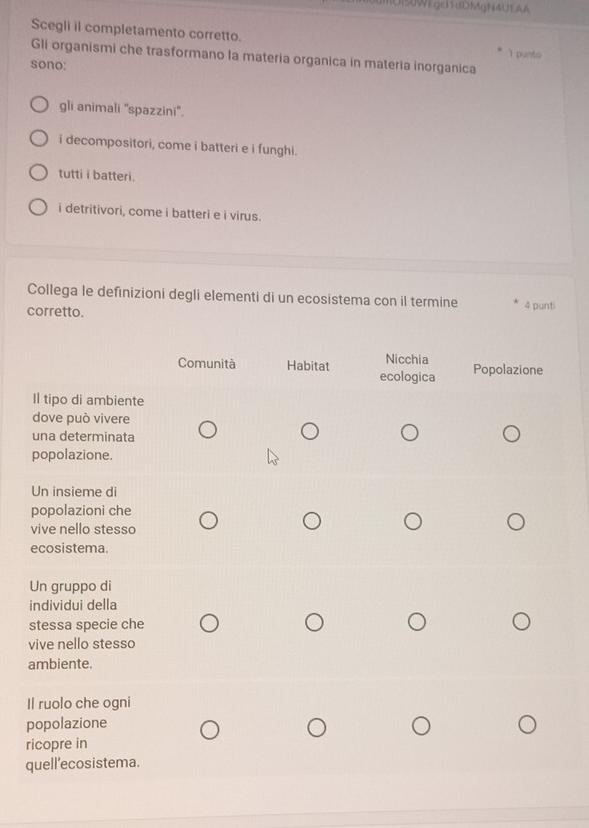
Task: Select Popolazione for Un insieme di popolazioni row
Action: point(516,522)
